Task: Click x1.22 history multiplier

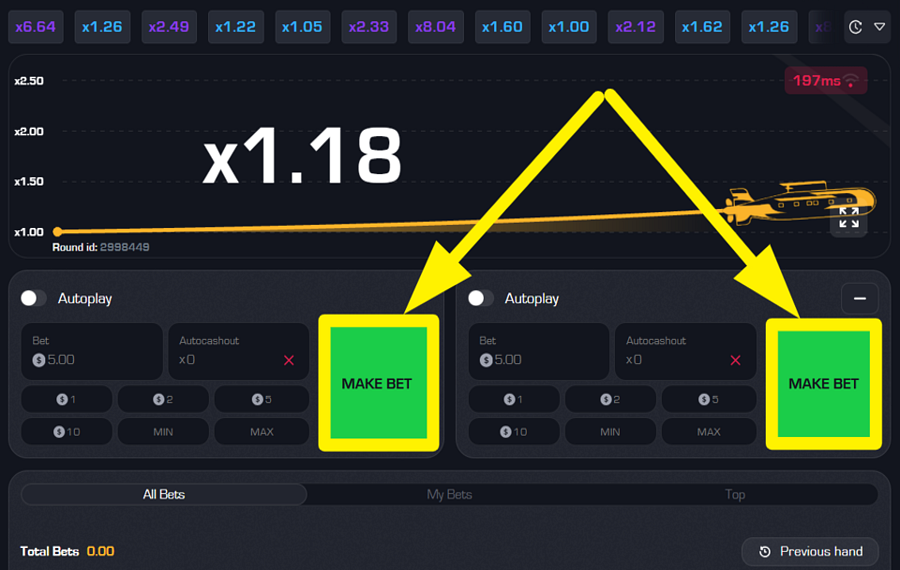Action: coord(235,27)
